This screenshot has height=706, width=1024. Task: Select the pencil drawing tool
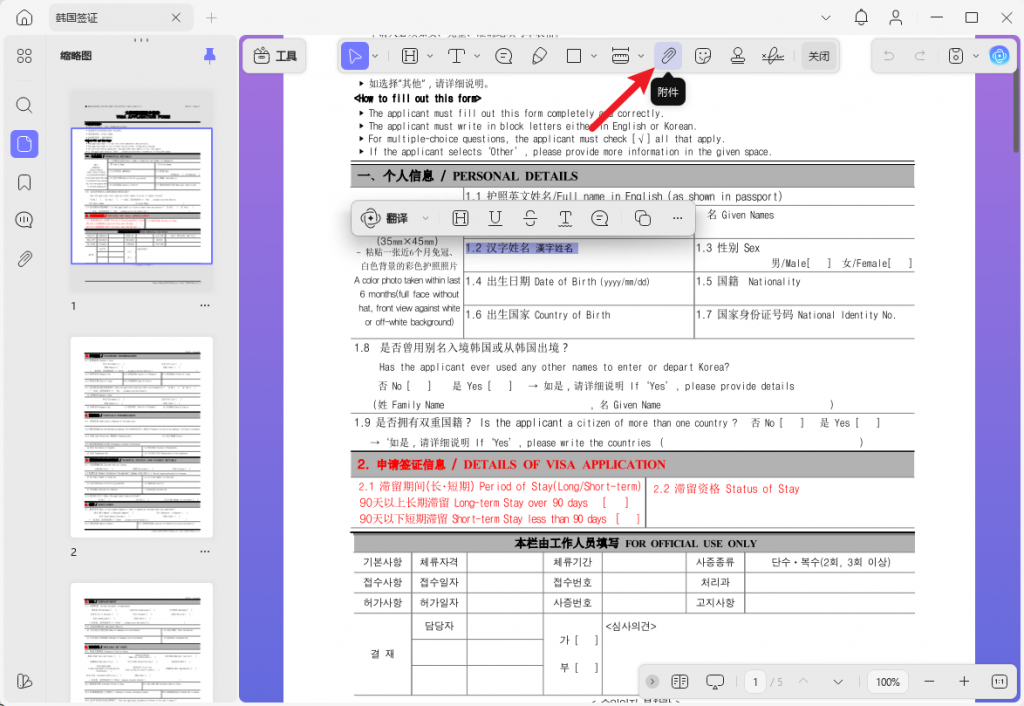point(539,56)
